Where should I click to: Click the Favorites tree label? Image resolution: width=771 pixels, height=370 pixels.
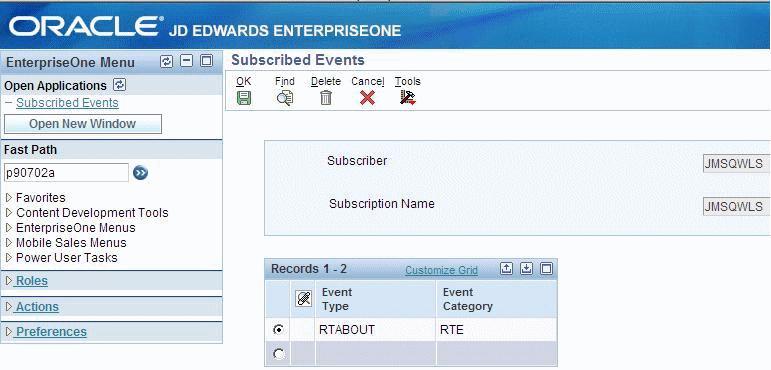(x=41, y=198)
